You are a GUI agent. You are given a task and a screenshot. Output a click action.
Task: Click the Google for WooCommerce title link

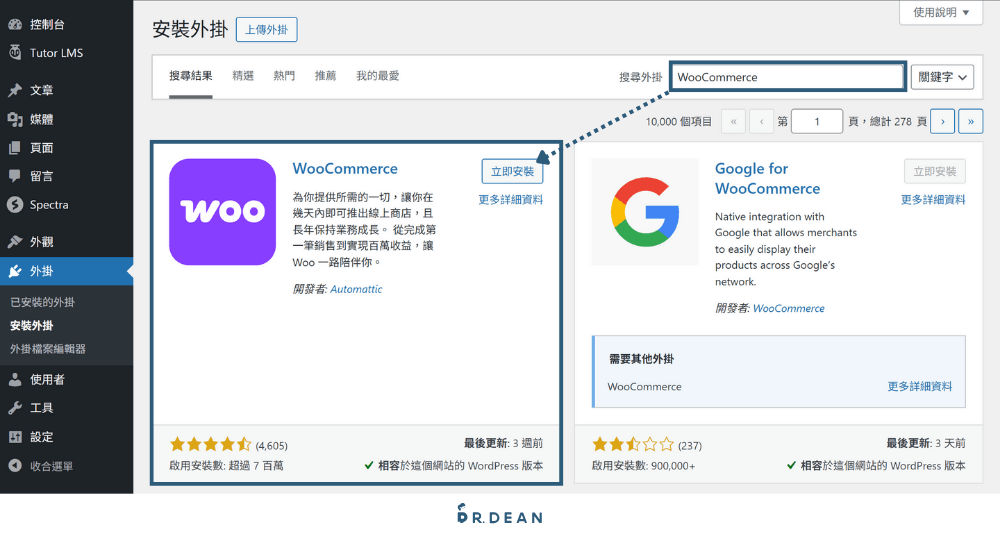767,179
